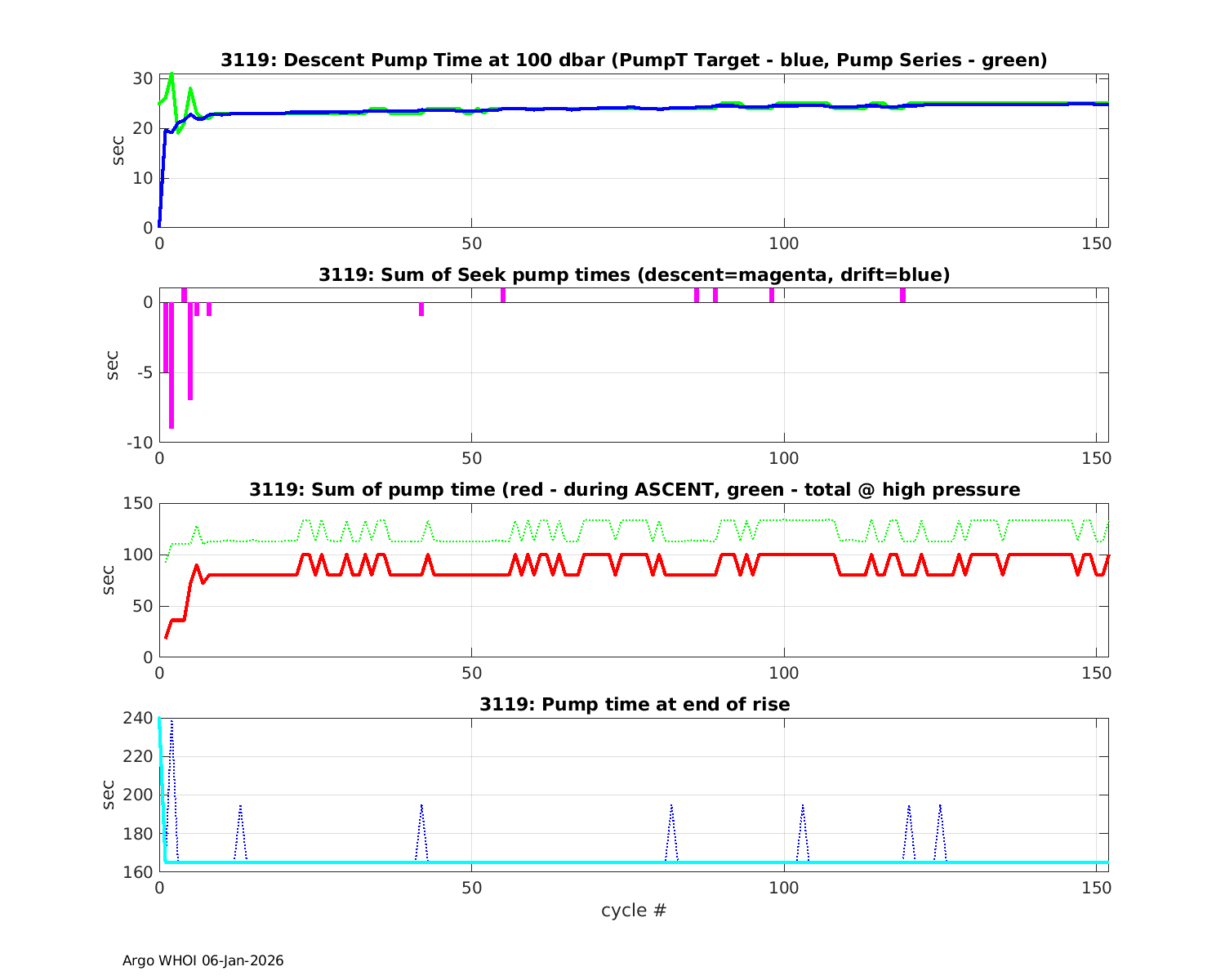Click the 'Sum of Seek pump times' plot title

pos(634,275)
